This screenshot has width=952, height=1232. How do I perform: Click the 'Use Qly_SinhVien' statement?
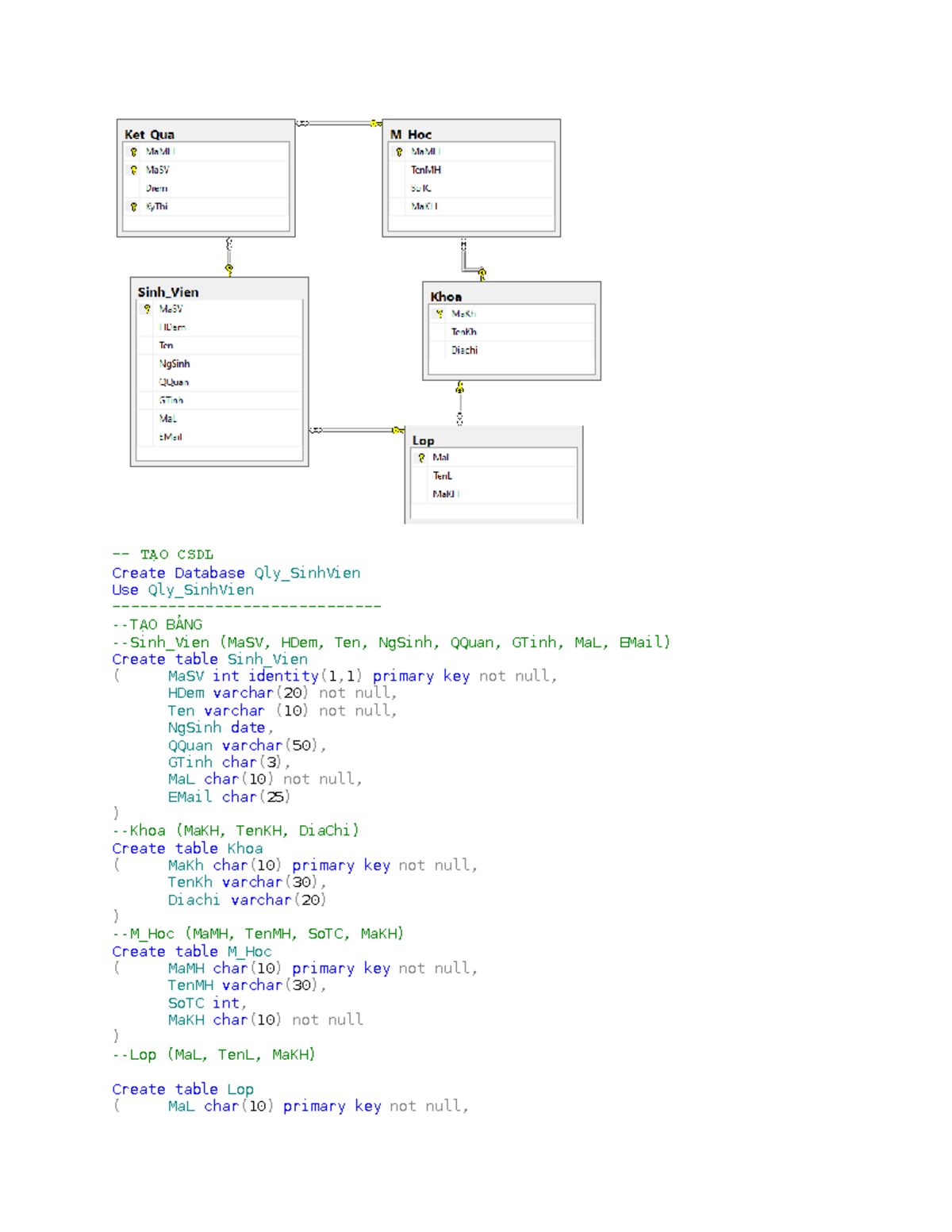(x=183, y=589)
